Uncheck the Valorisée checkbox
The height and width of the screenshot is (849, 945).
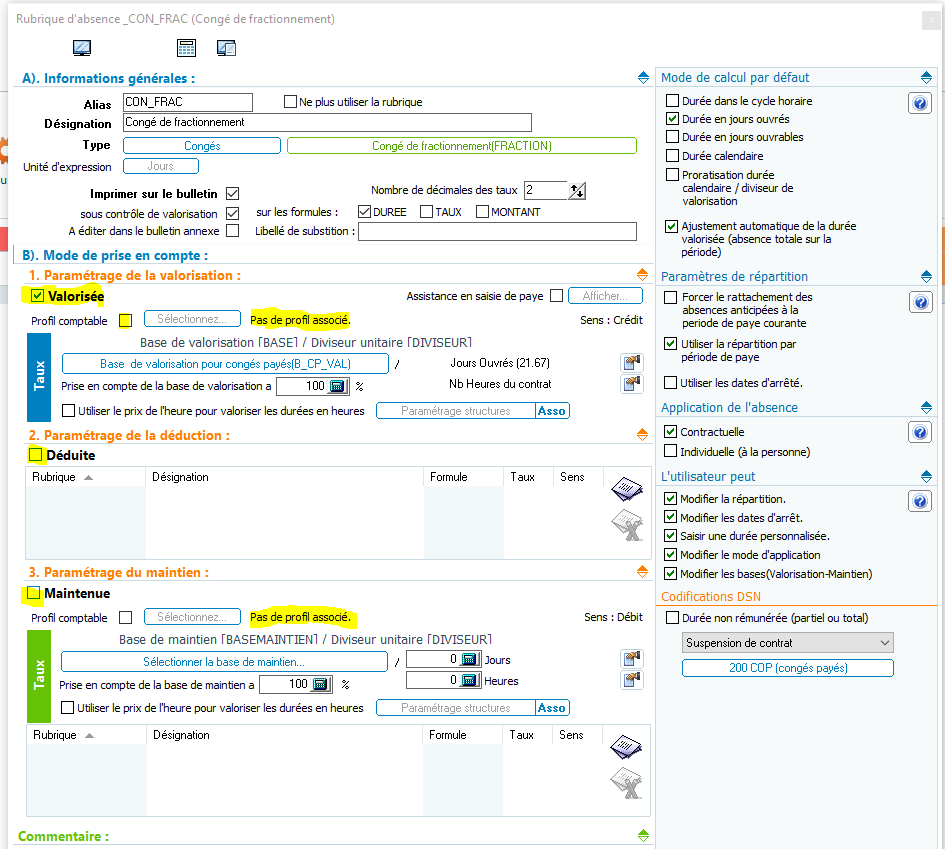point(38,296)
